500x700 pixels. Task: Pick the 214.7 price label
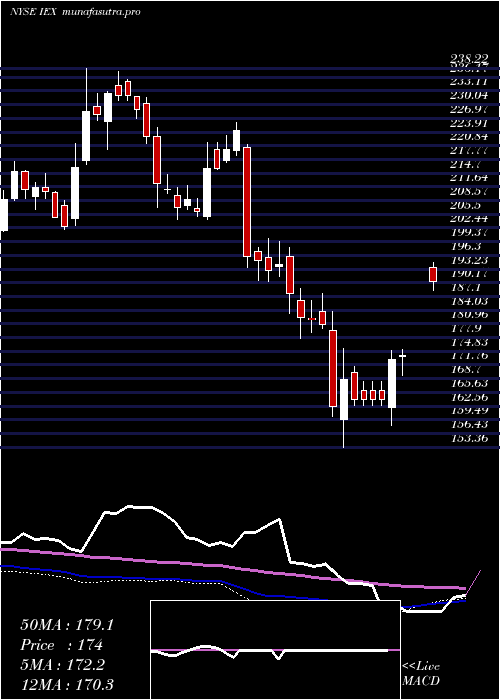tap(466, 164)
